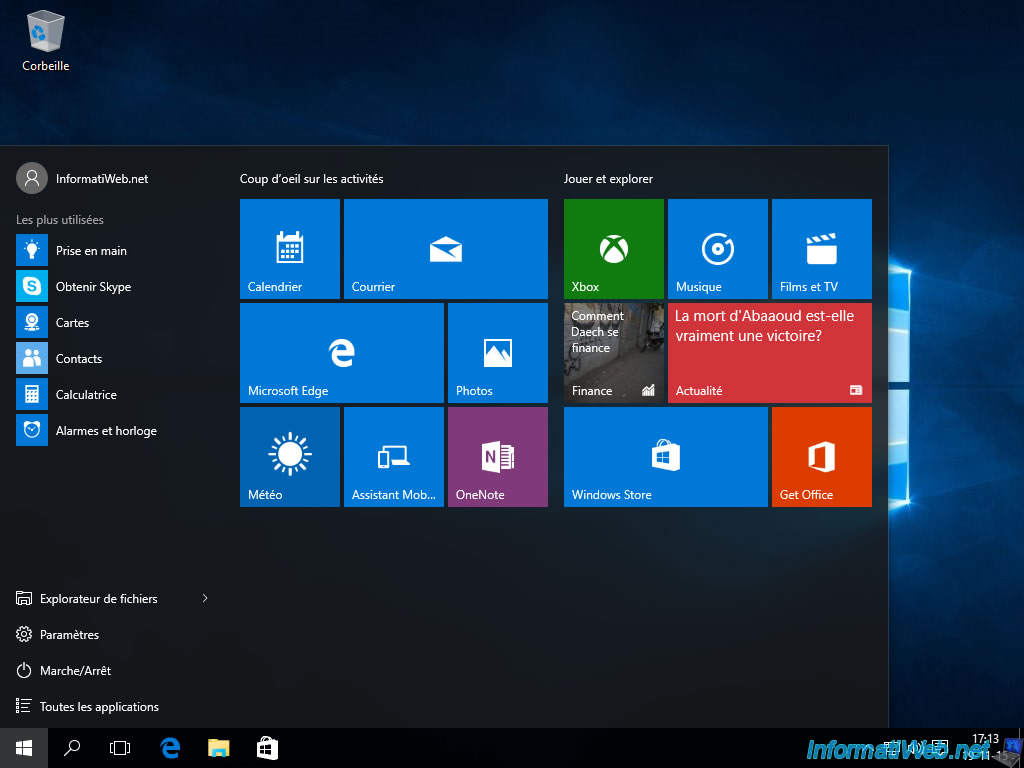Click the Jouer et explorer group heading
Viewport: 1024px width, 768px height.
pyautogui.click(x=608, y=178)
